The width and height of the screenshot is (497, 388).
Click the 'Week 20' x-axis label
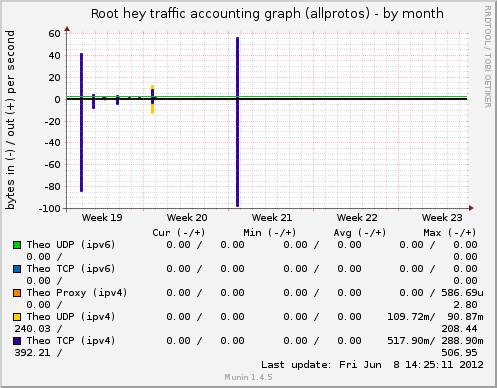click(187, 218)
